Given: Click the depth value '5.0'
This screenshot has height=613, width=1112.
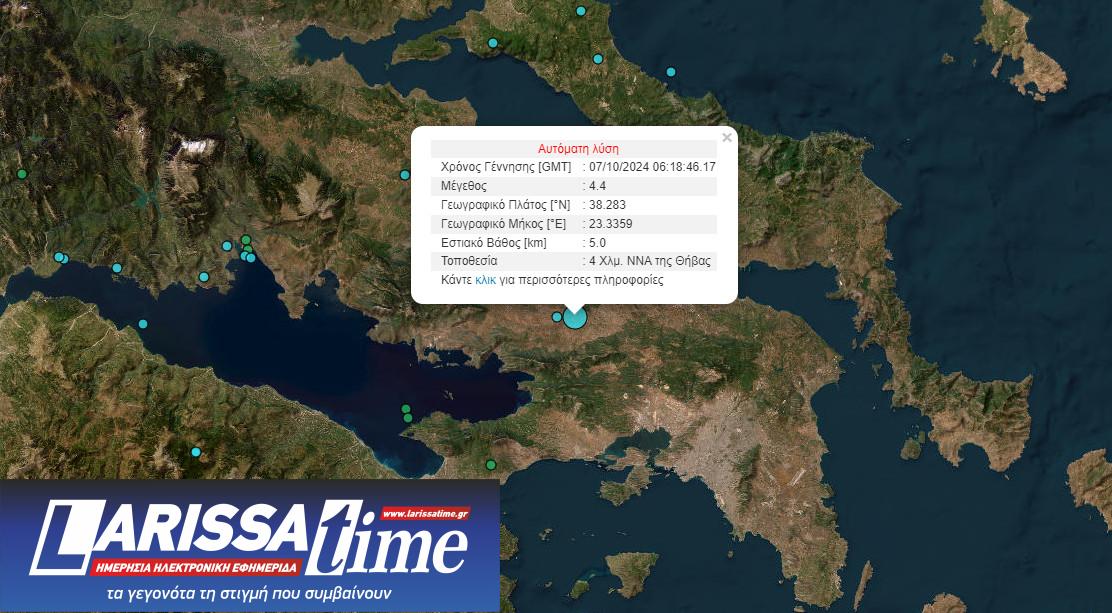Looking at the screenshot, I should pos(597,243).
